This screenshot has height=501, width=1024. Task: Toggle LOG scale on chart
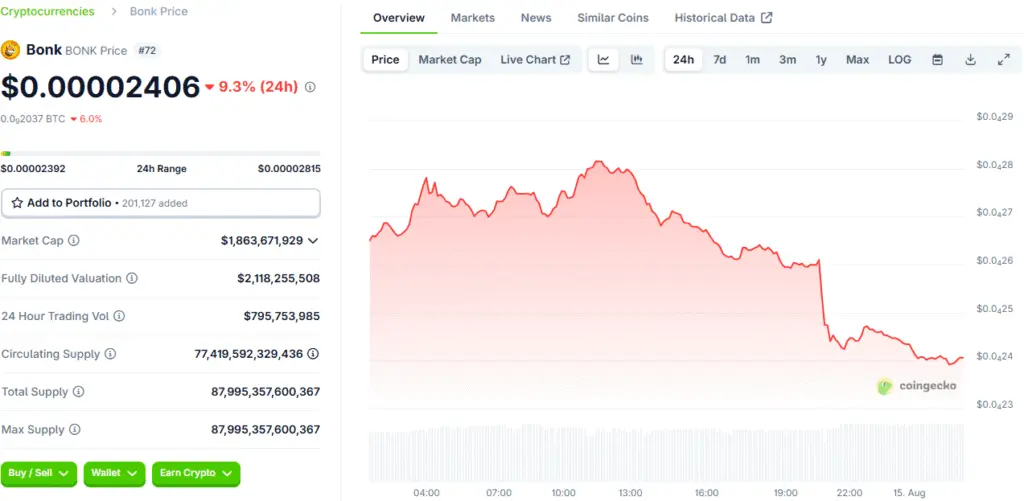(899, 59)
